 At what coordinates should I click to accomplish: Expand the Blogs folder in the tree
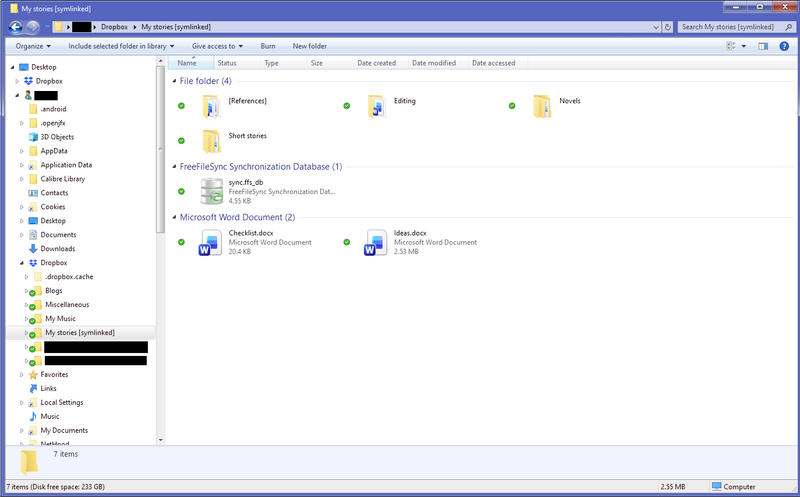coord(24,291)
